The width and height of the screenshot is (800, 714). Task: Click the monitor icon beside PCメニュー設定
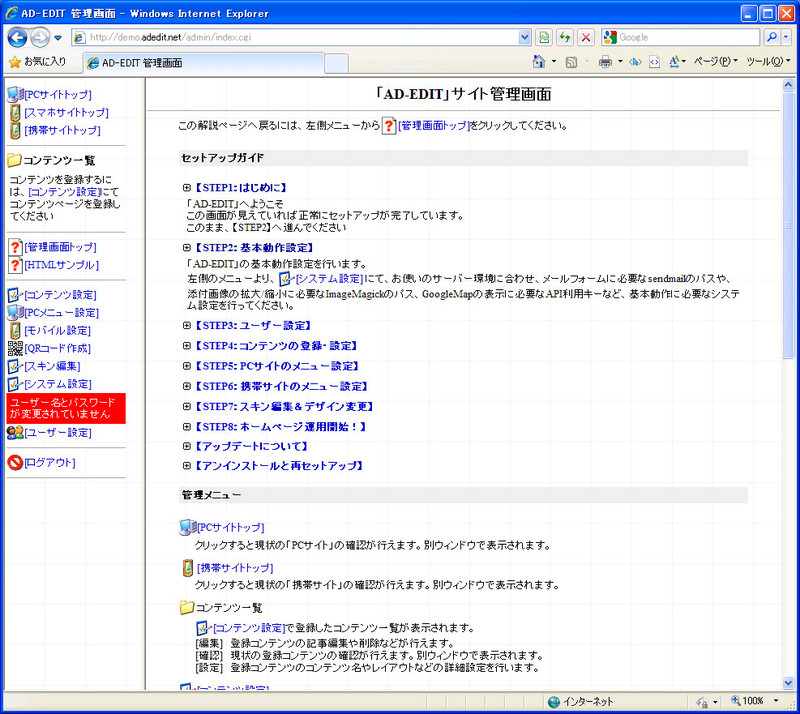tap(15, 312)
